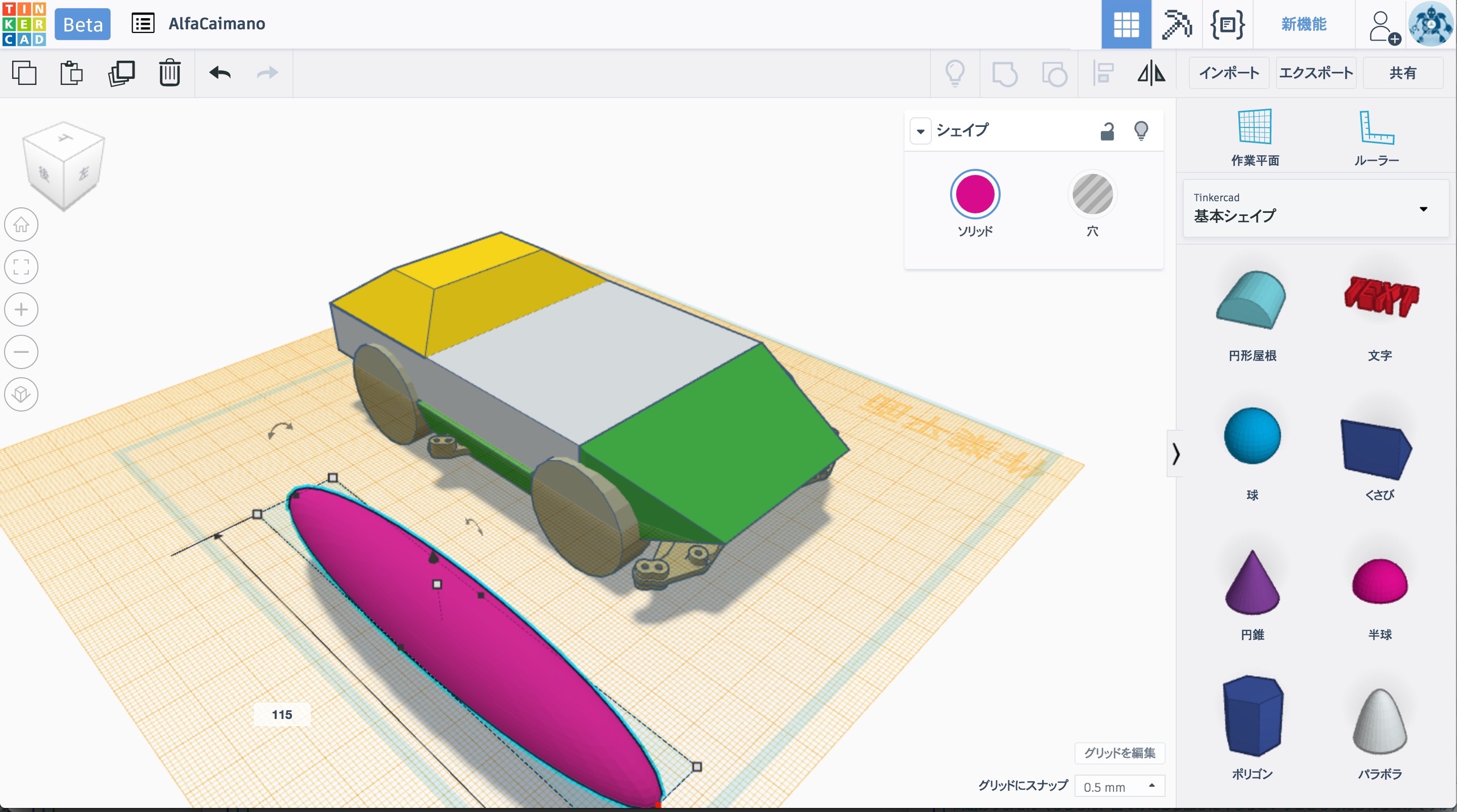Switch to orthographic view toggle

21,394
